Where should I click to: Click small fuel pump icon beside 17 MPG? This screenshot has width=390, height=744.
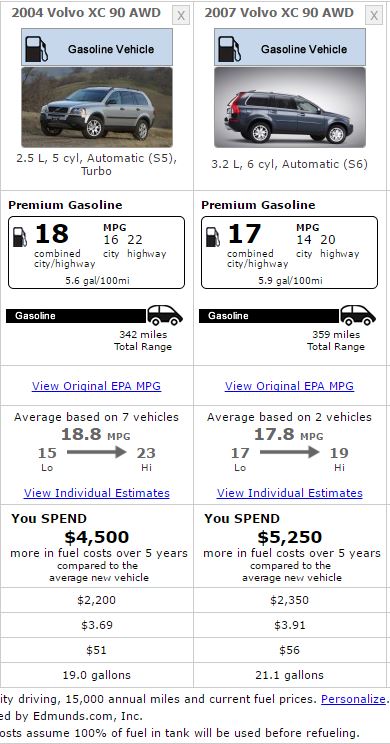coord(213,237)
